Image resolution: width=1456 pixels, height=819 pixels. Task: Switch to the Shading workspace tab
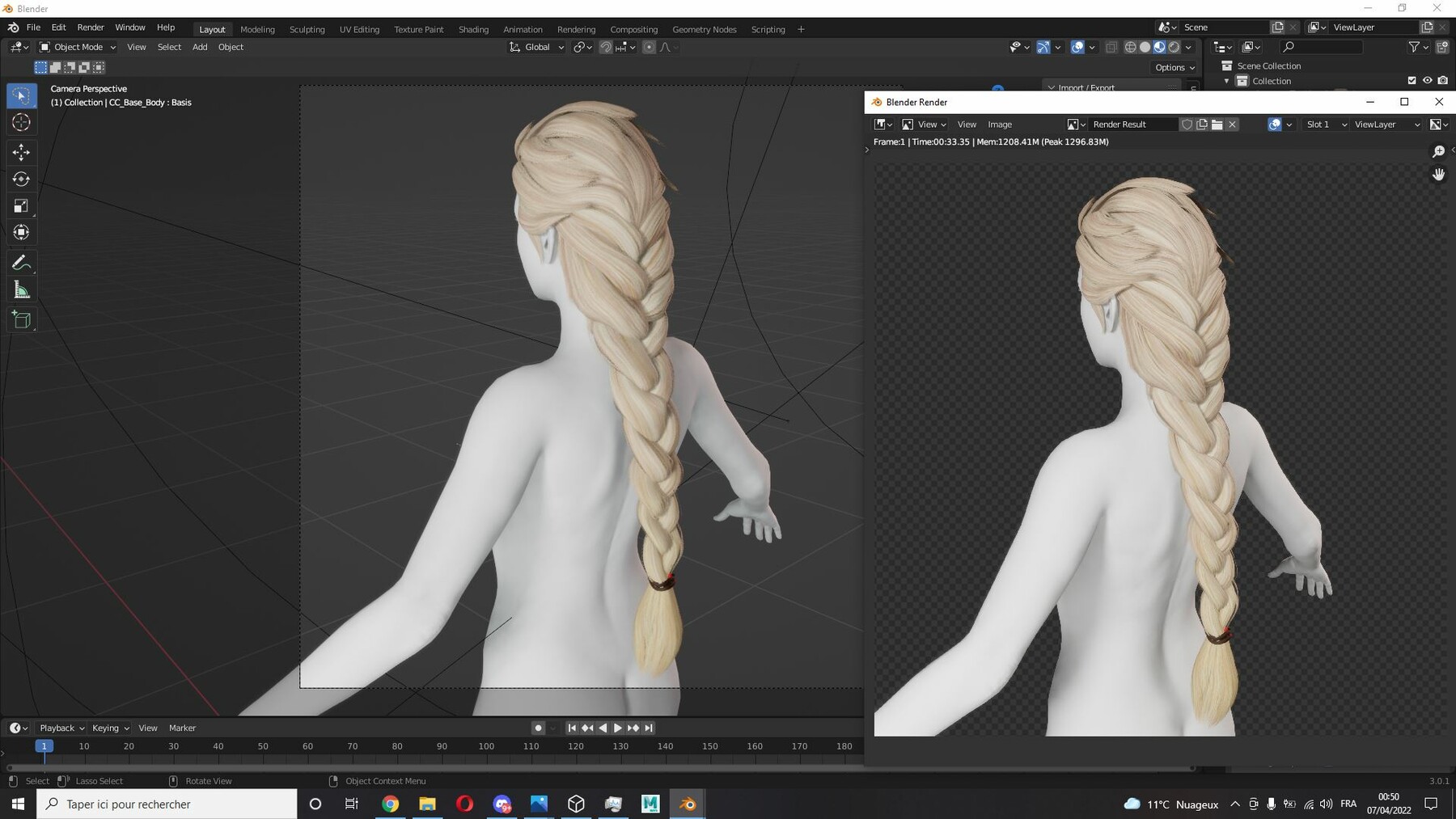point(473,29)
